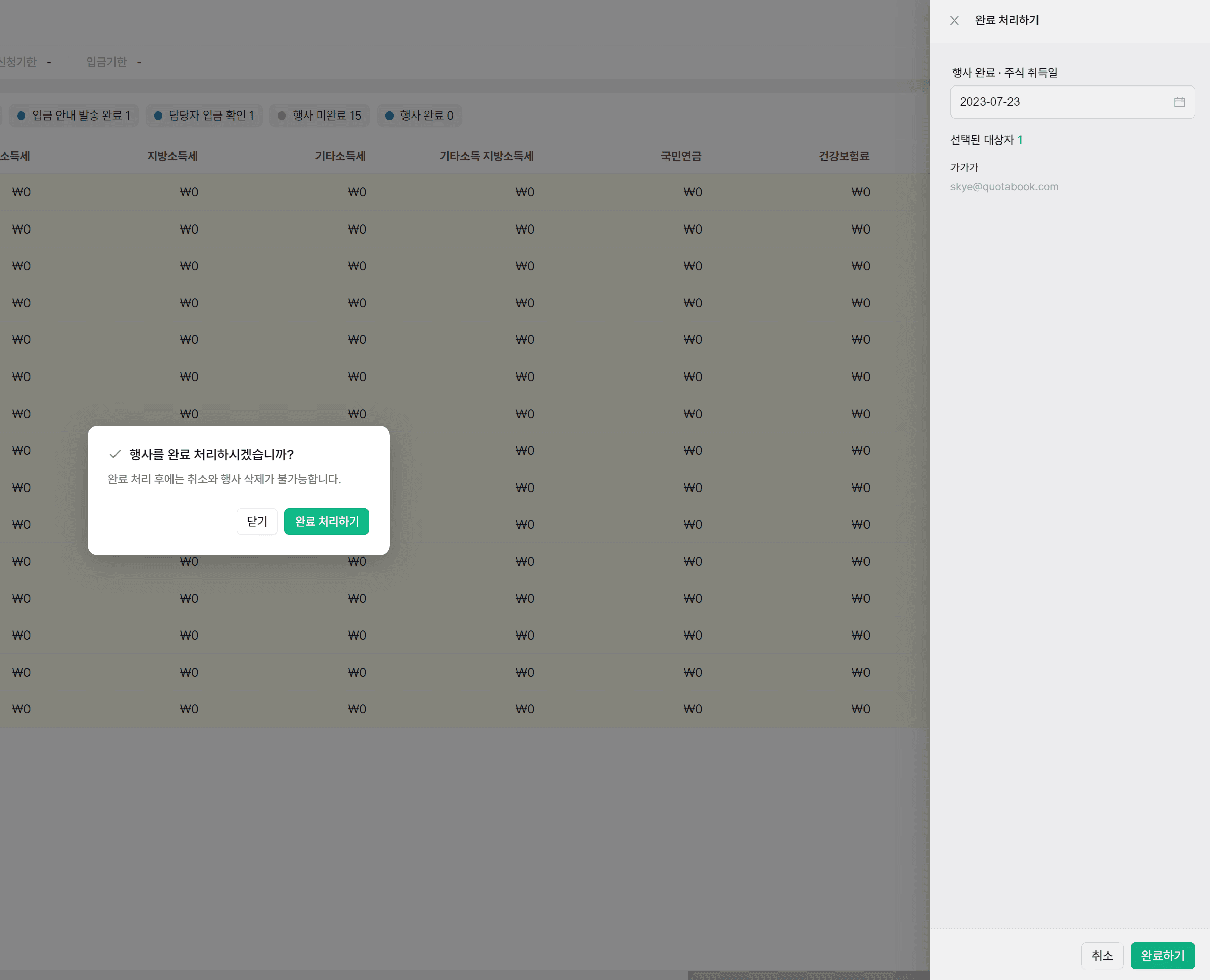Click the 기타소득세 column header

[x=340, y=156]
